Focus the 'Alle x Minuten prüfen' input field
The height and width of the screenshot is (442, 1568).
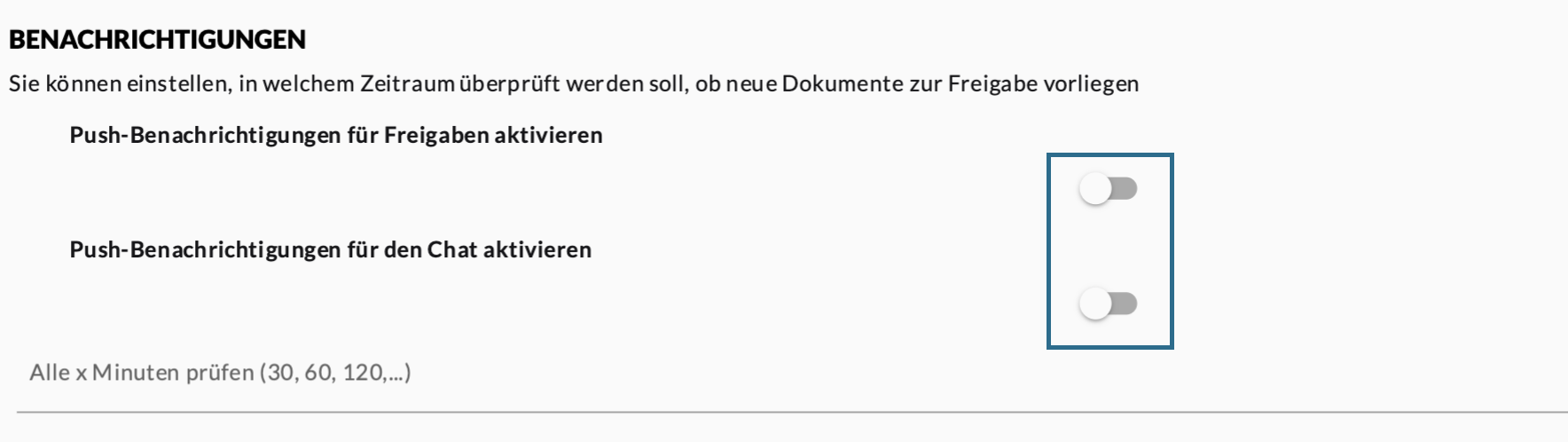point(532,373)
